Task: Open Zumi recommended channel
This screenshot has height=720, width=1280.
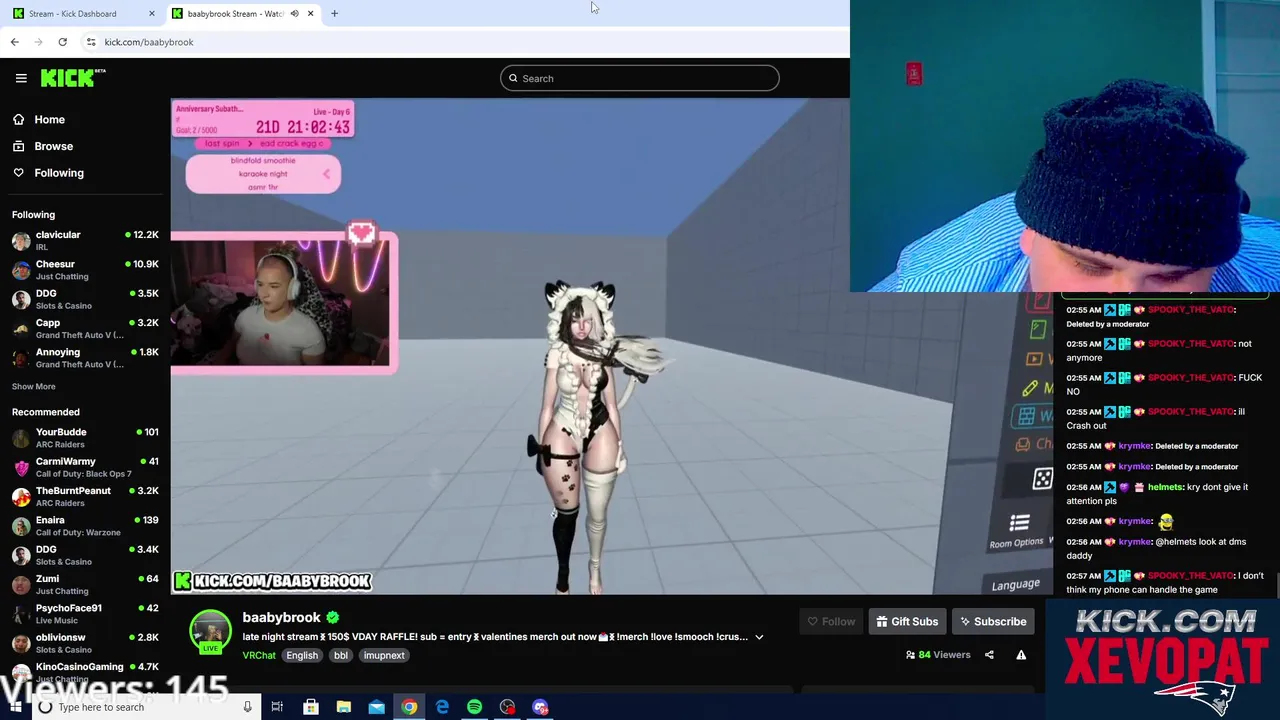Action: point(85,584)
